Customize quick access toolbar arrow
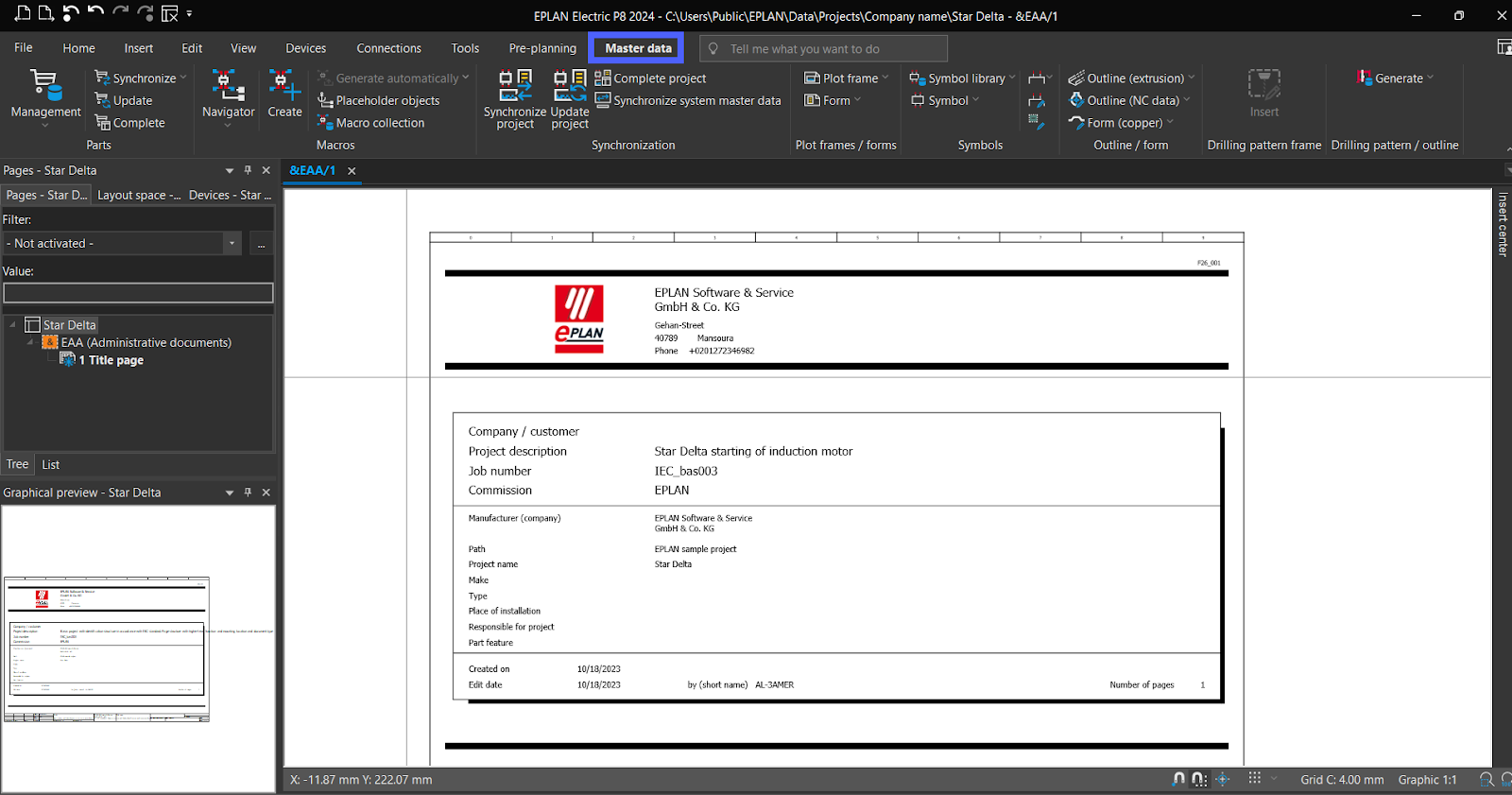Screen dimensions: 1512x795 pos(190,13)
